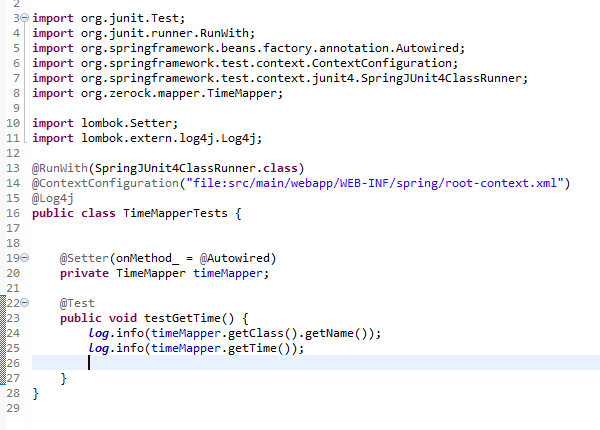This screenshot has height=430, width=600.
Task: Click the @Setter annotation on line 19
Action: click(x=84, y=258)
